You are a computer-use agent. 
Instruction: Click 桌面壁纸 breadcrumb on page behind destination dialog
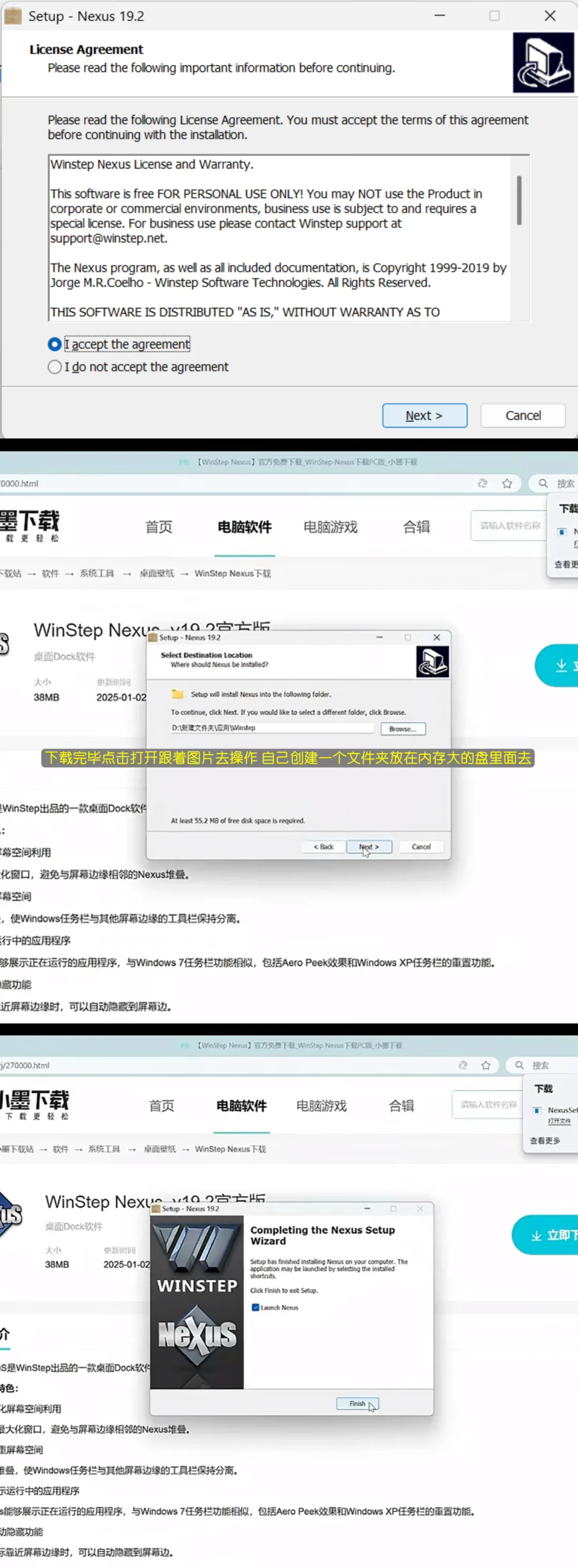157,573
